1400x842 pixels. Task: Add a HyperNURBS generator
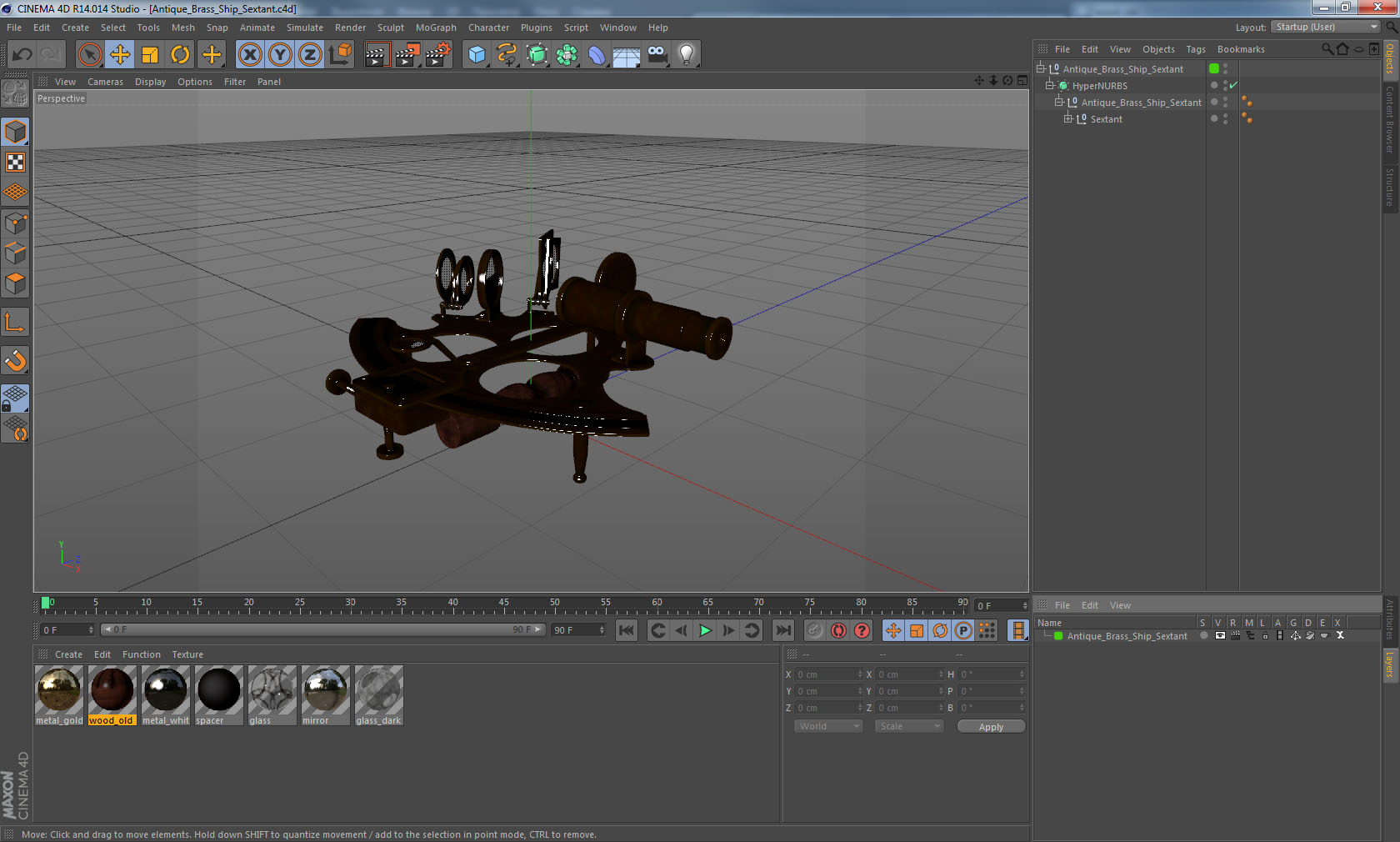[537, 55]
